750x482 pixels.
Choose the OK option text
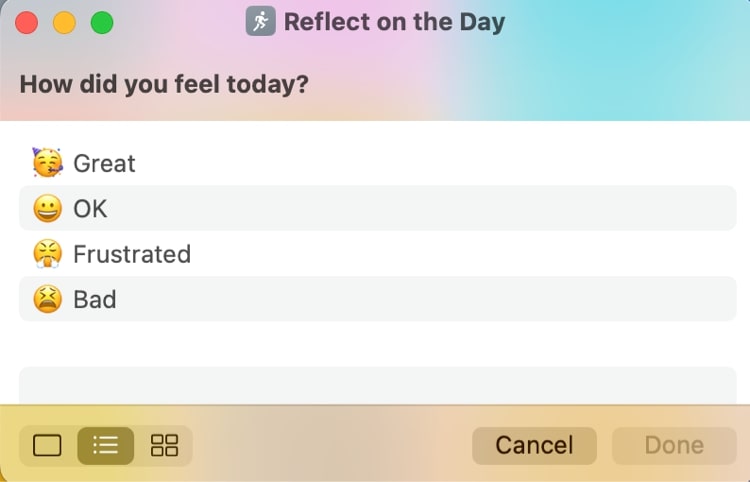pyautogui.click(x=90, y=209)
